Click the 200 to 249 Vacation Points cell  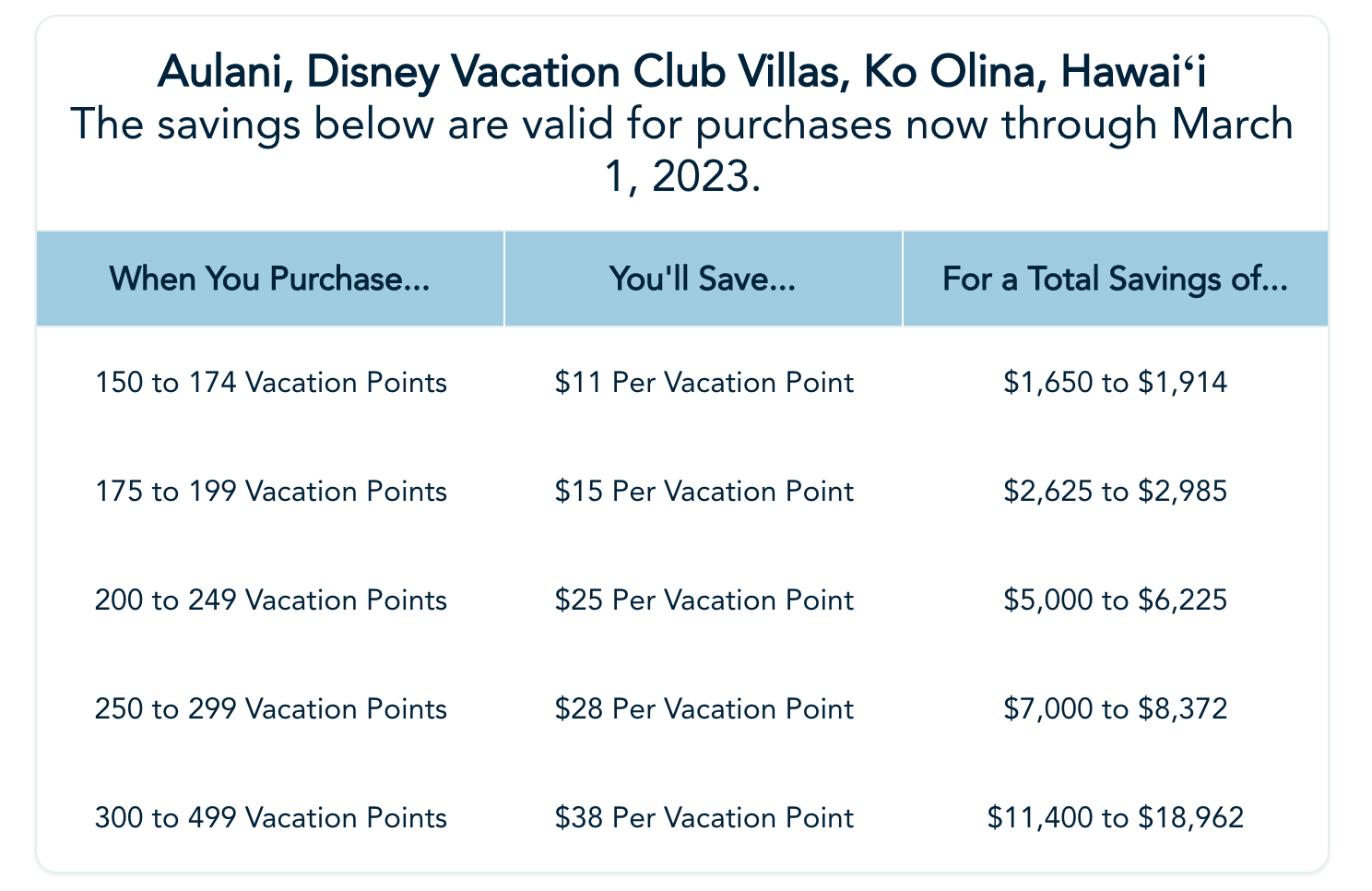pos(271,600)
